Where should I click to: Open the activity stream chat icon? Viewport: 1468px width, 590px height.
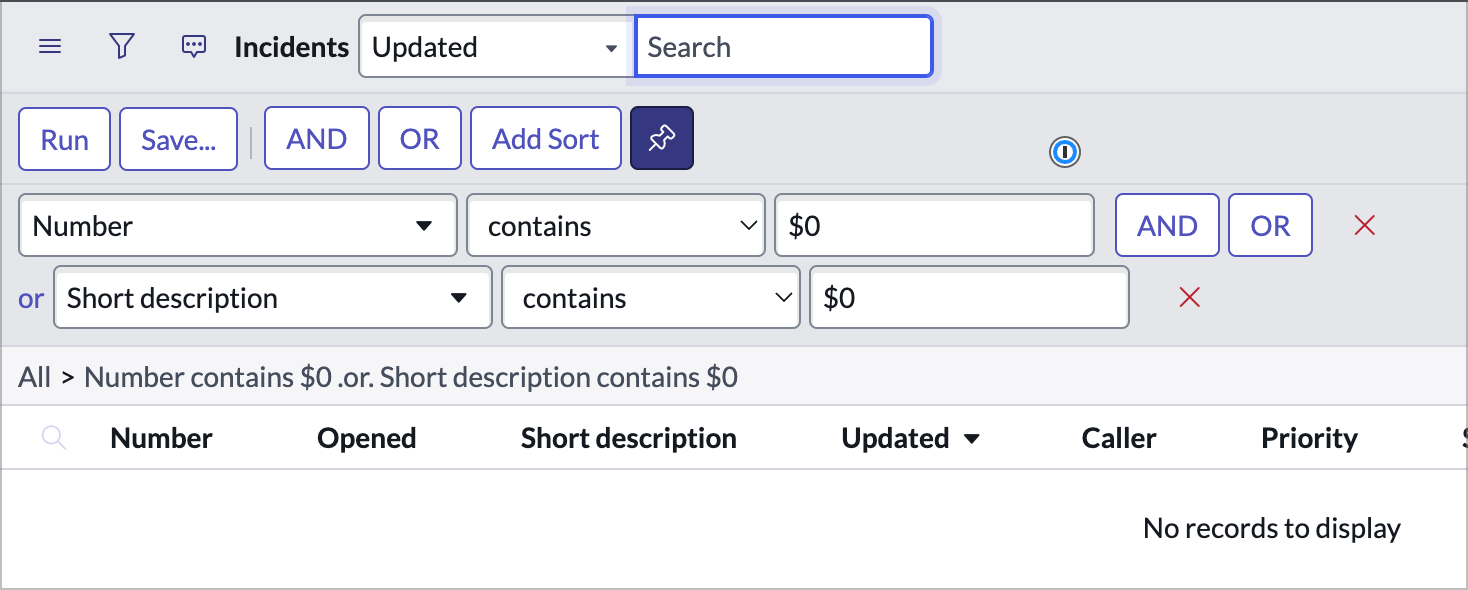[194, 47]
